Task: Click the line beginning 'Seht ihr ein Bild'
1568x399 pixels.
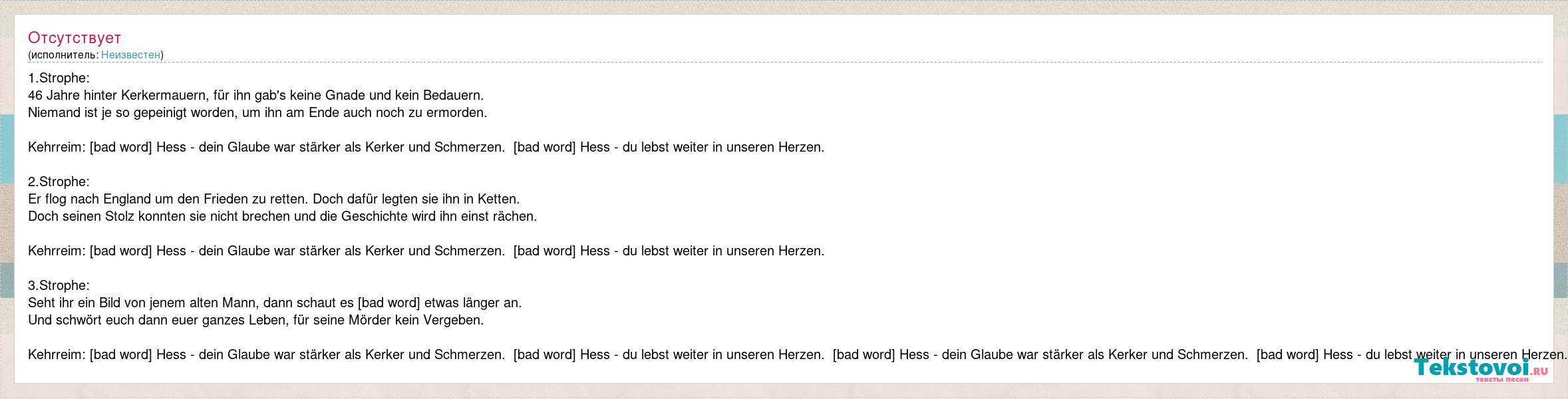Action: coord(275,303)
